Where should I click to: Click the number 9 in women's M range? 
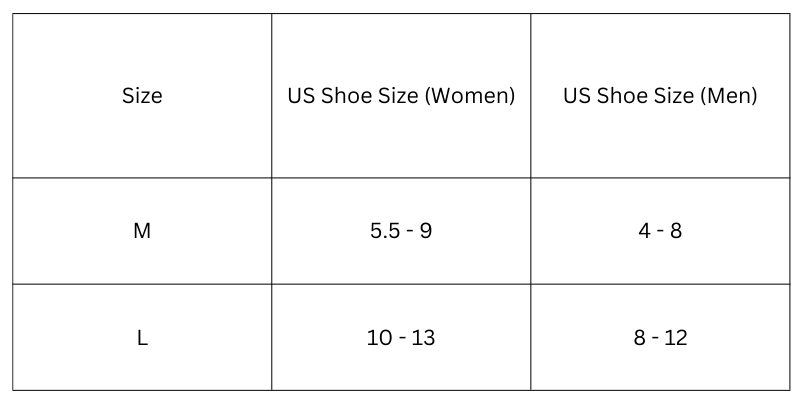tap(426, 231)
